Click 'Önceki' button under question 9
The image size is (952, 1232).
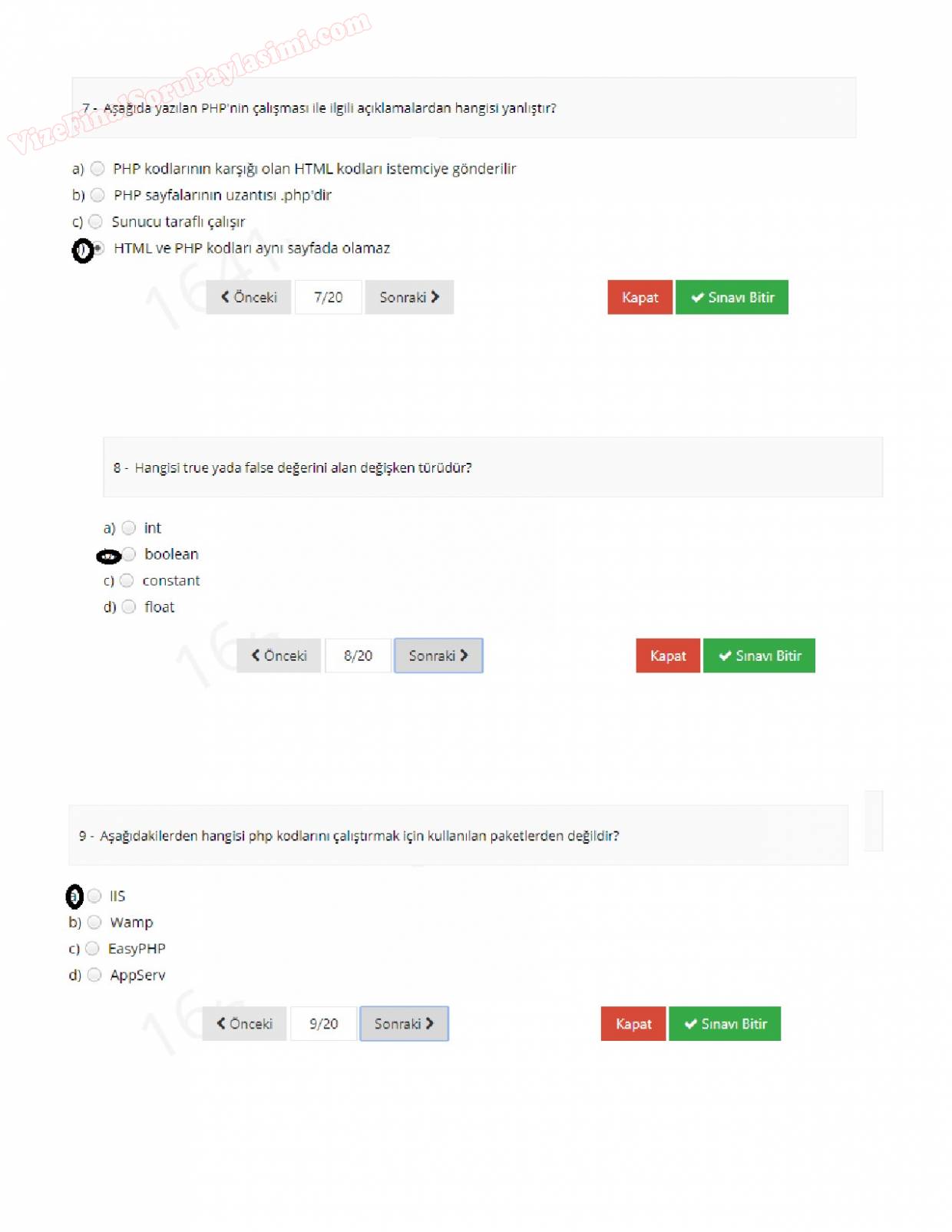pos(245,1024)
